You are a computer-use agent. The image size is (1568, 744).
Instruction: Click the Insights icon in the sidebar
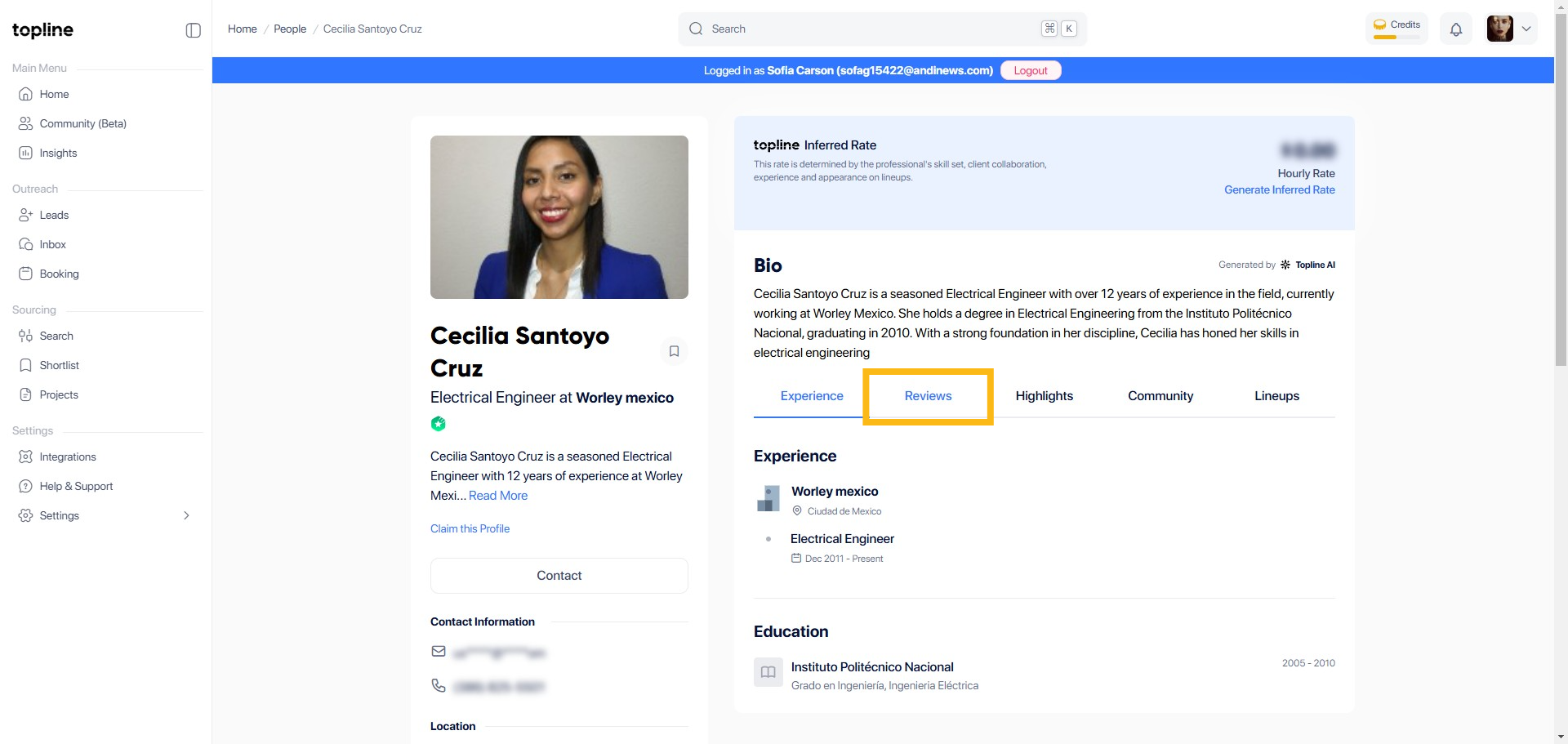(x=26, y=154)
